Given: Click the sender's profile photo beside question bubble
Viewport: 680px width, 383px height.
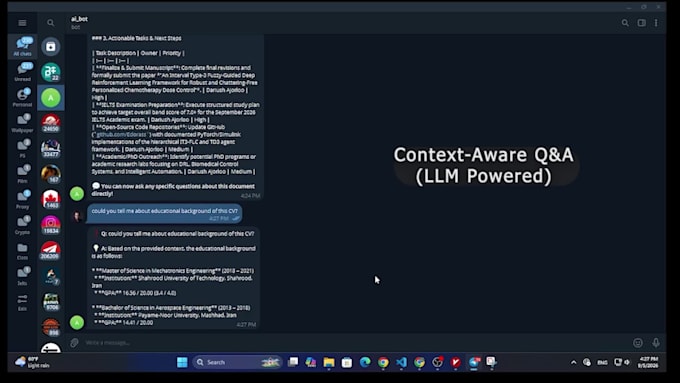Looking at the screenshot, I should click(77, 216).
